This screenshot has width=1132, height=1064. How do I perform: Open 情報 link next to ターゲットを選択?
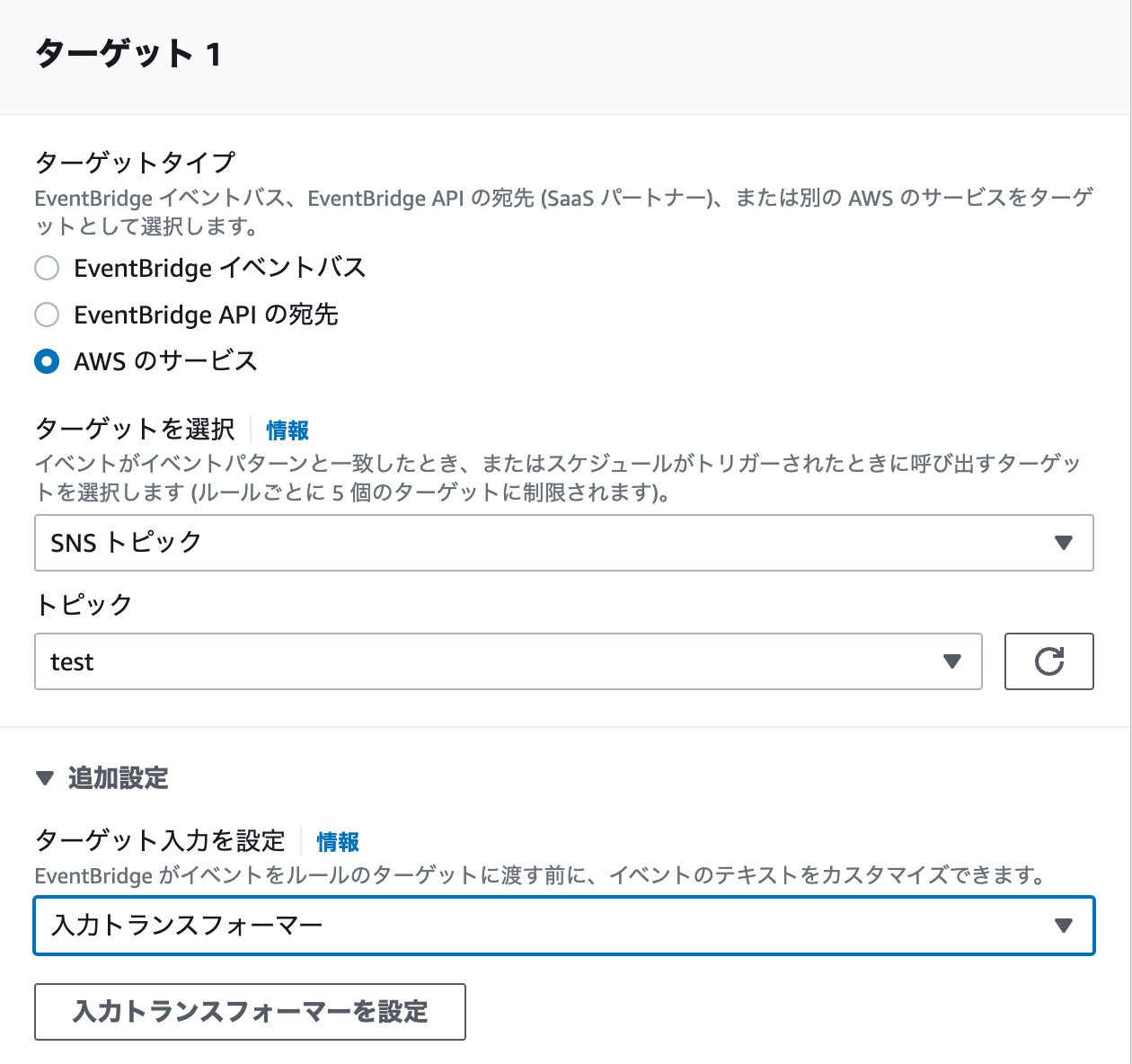point(287,430)
